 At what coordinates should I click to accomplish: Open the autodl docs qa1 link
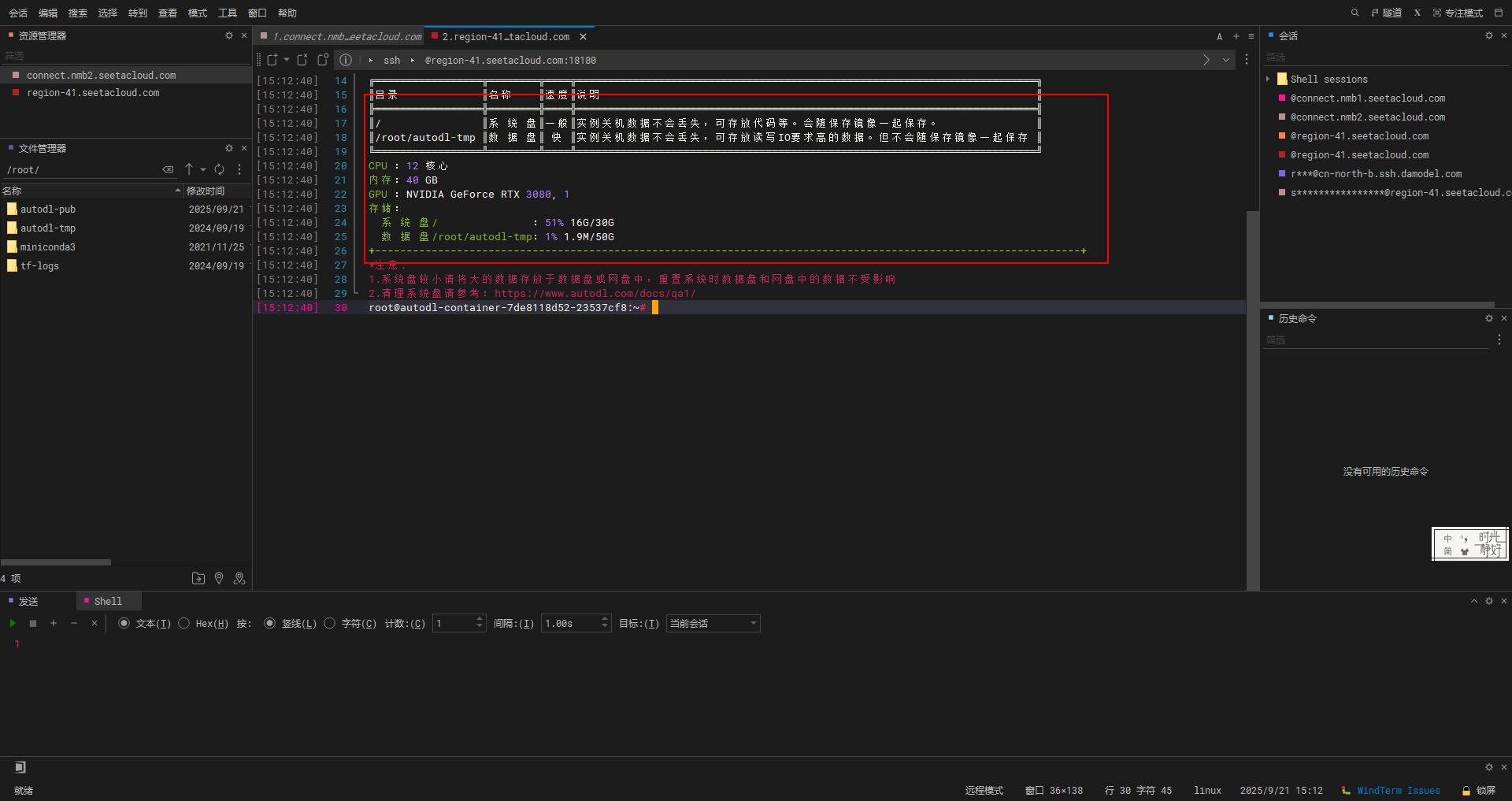point(595,294)
